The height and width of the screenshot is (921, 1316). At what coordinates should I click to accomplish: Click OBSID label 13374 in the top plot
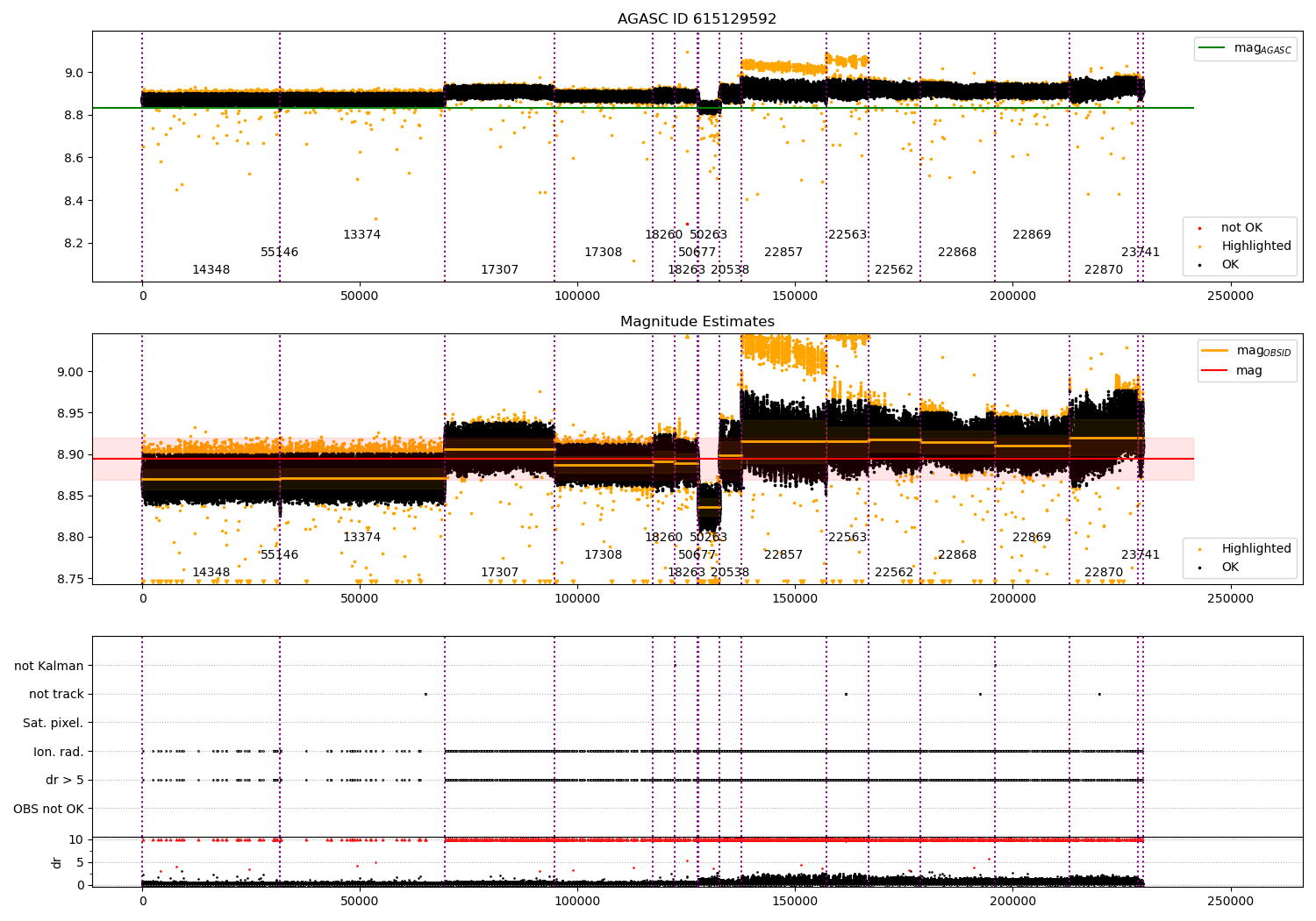361,235
